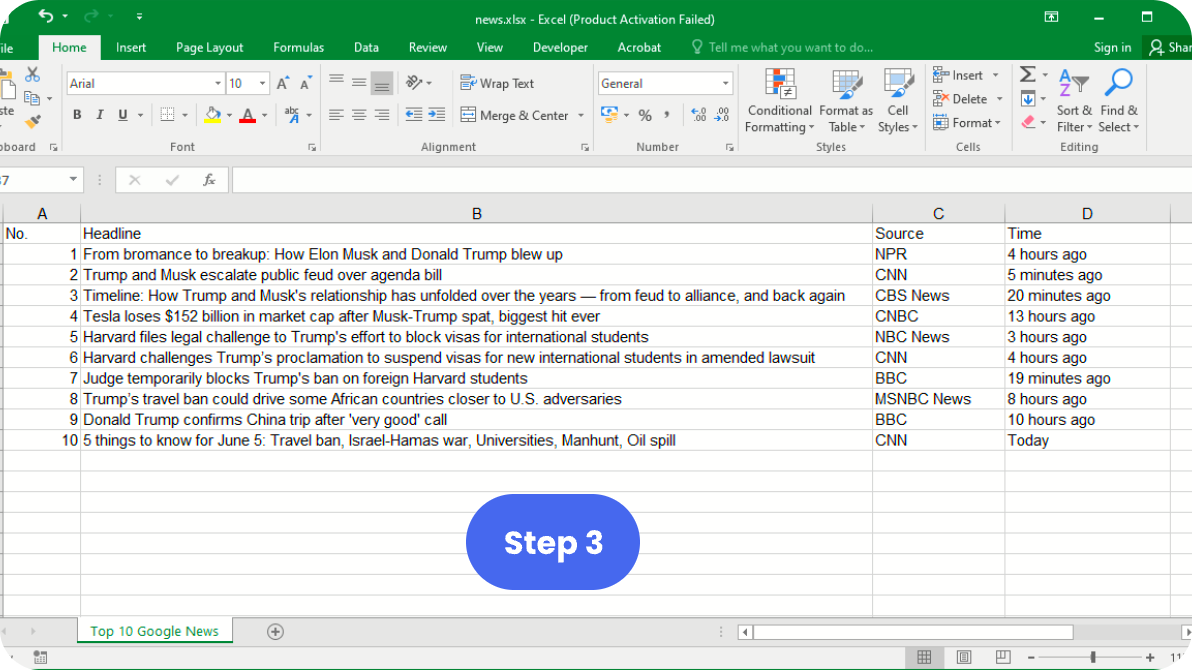The width and height of the screenshot is (1192, 670).
Task: Click Sign in link
Action: click(1112, 47)
